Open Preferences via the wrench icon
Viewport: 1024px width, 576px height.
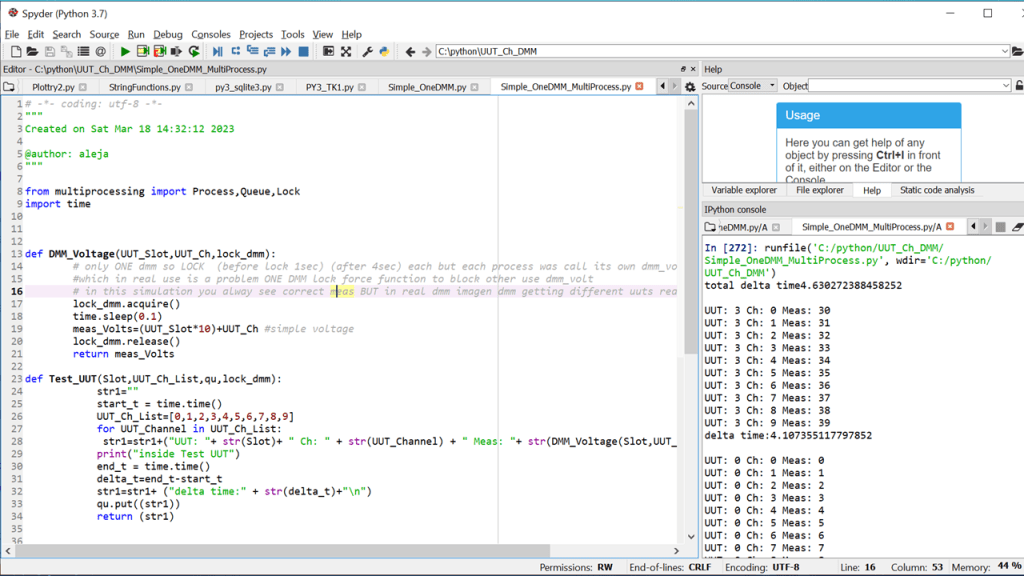tap(367, 51)
